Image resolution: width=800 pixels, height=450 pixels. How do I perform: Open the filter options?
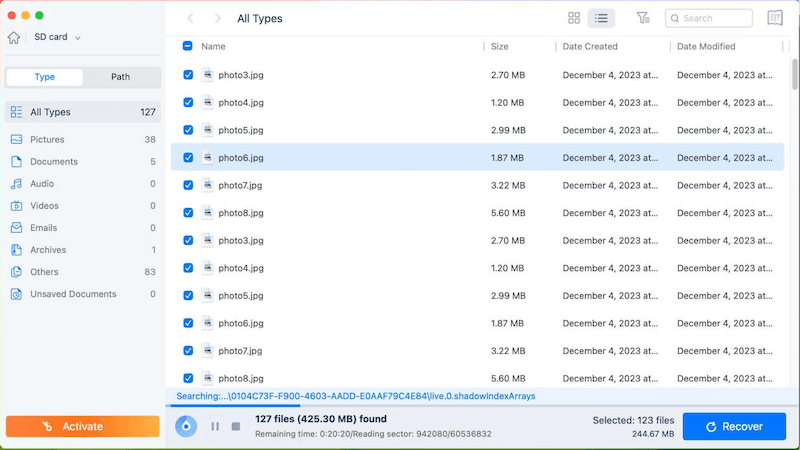pyautogui.click(x=643, y=18)
